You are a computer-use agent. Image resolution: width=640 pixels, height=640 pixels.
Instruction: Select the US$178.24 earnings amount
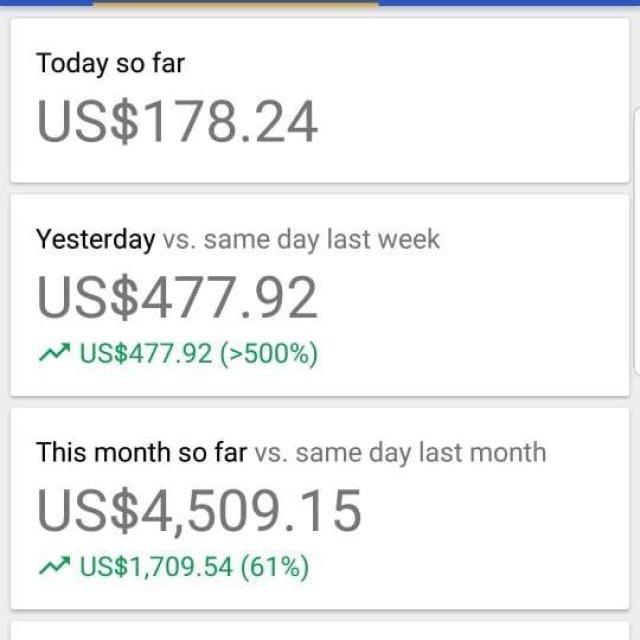tap(177, 122)
